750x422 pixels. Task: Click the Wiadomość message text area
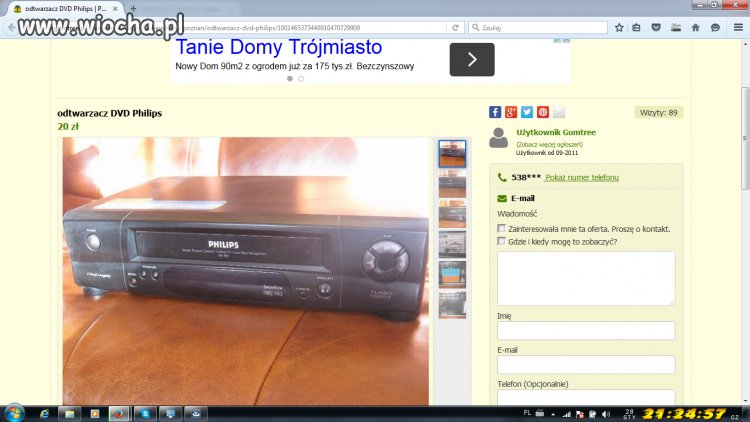coord(586,278)
